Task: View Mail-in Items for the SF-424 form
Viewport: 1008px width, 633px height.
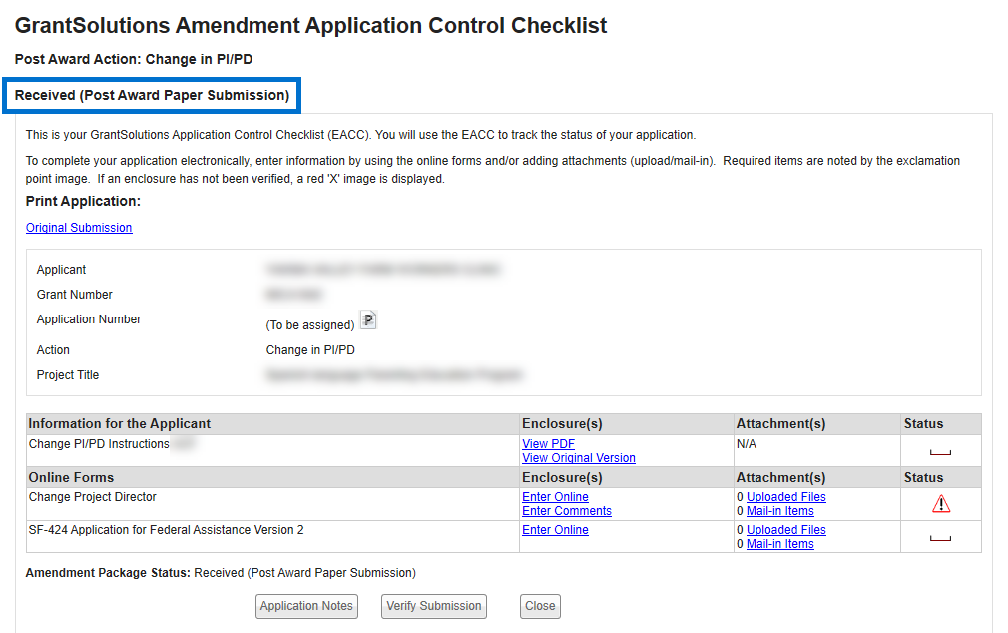Action: pyautogui.click(x=780, y=544)
